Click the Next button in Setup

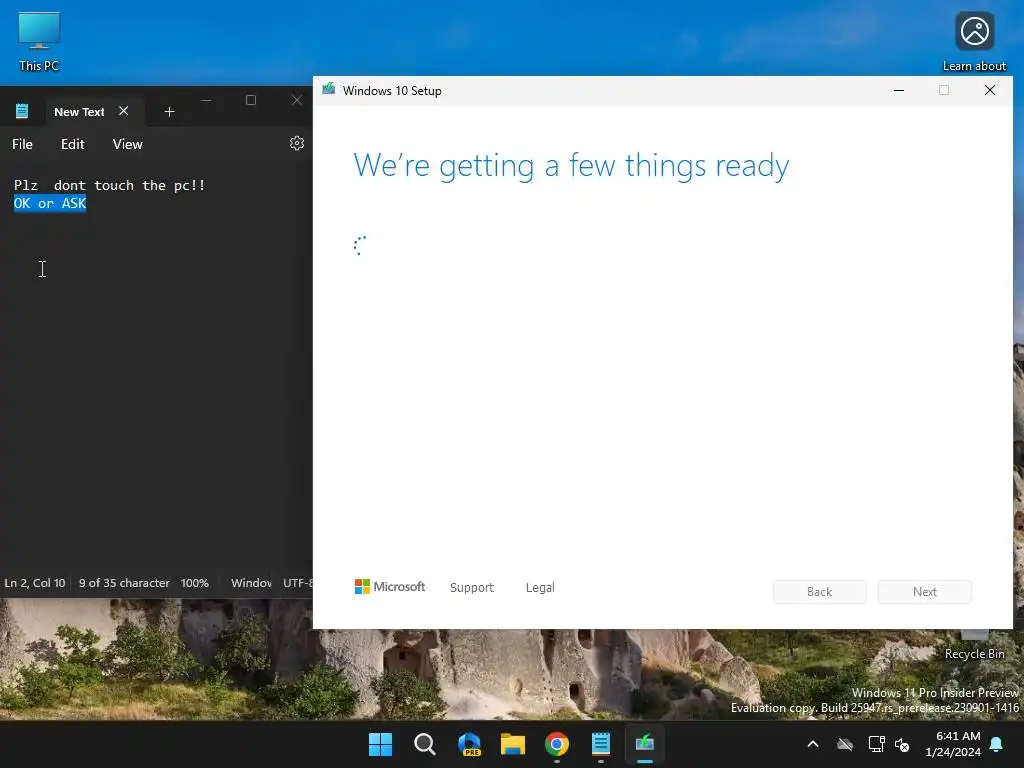pyautogui.click(x=925, y=592)
